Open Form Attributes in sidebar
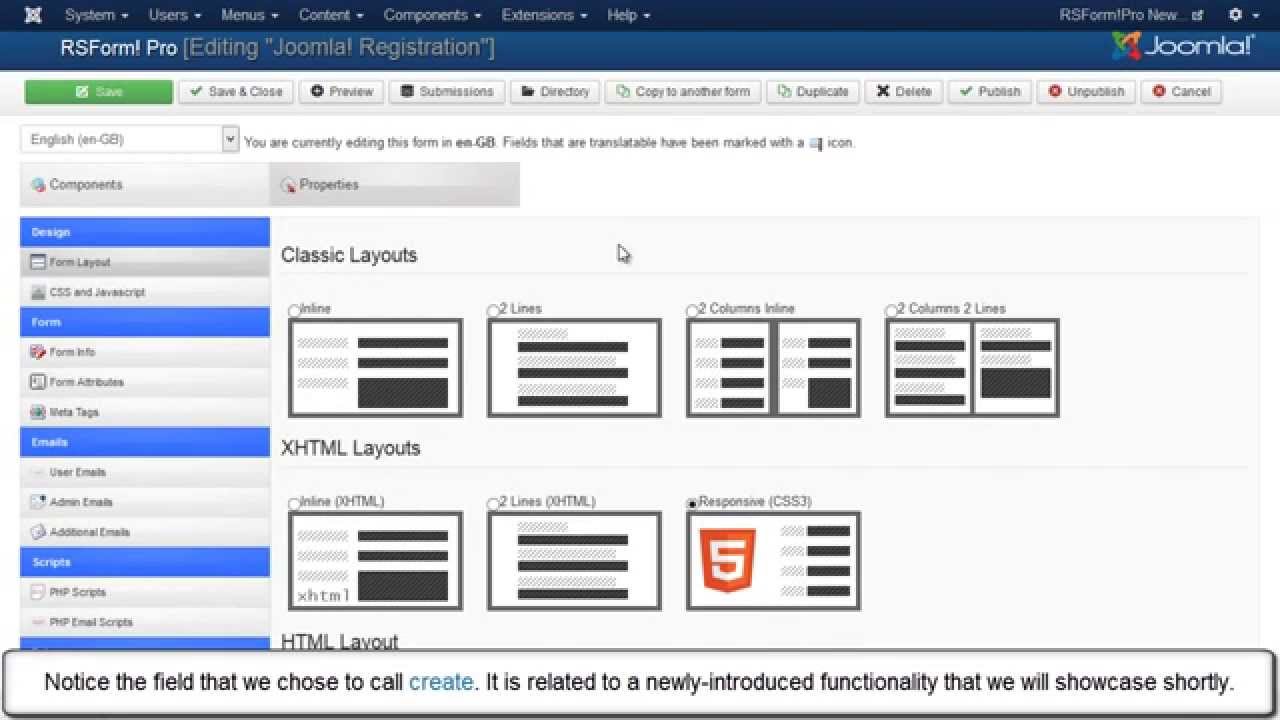1280x720 pixels. tap(145, 382)
